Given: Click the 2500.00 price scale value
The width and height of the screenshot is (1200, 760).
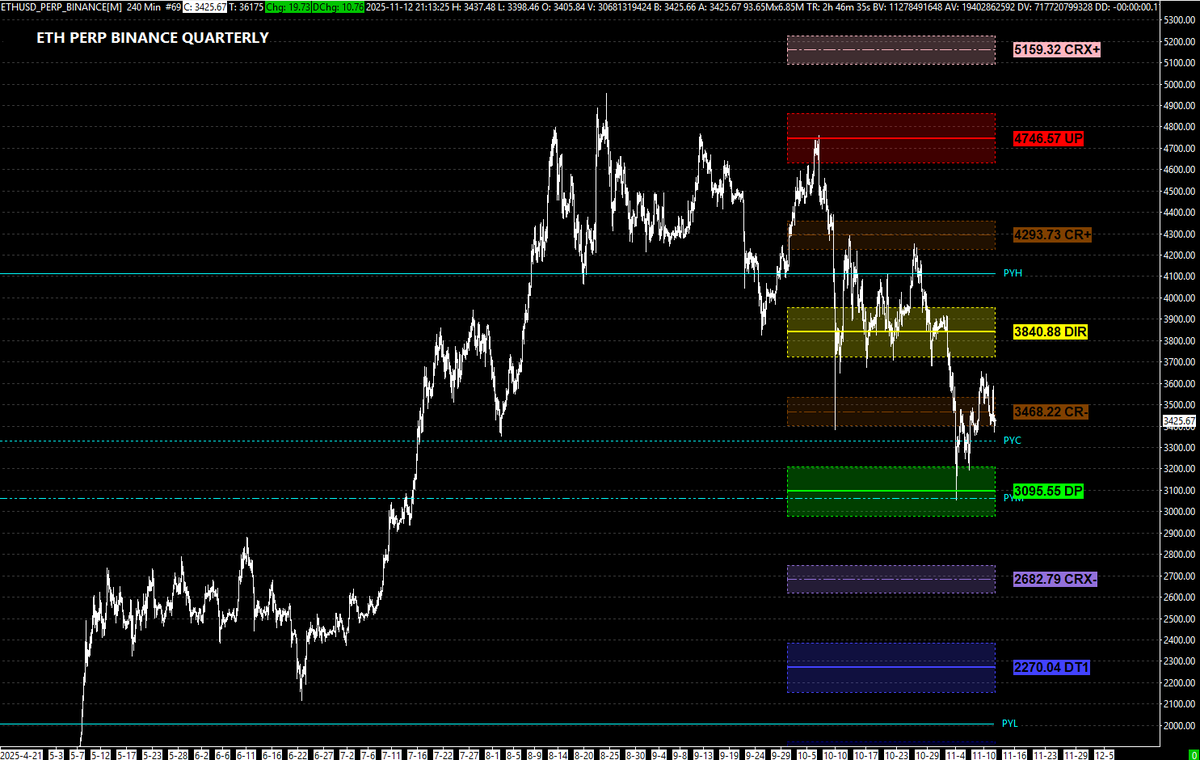Looking at the screenshot, I should [x=1179, y=619].
